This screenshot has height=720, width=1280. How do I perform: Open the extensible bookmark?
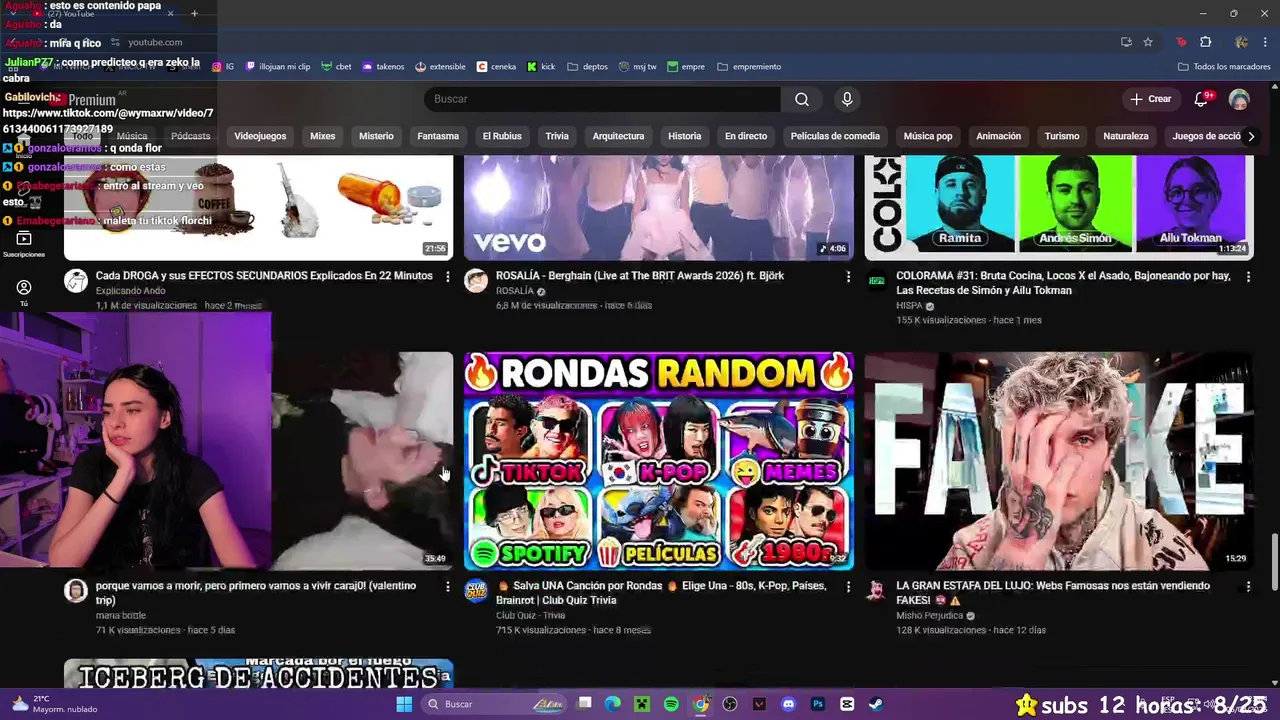[440, 67]
